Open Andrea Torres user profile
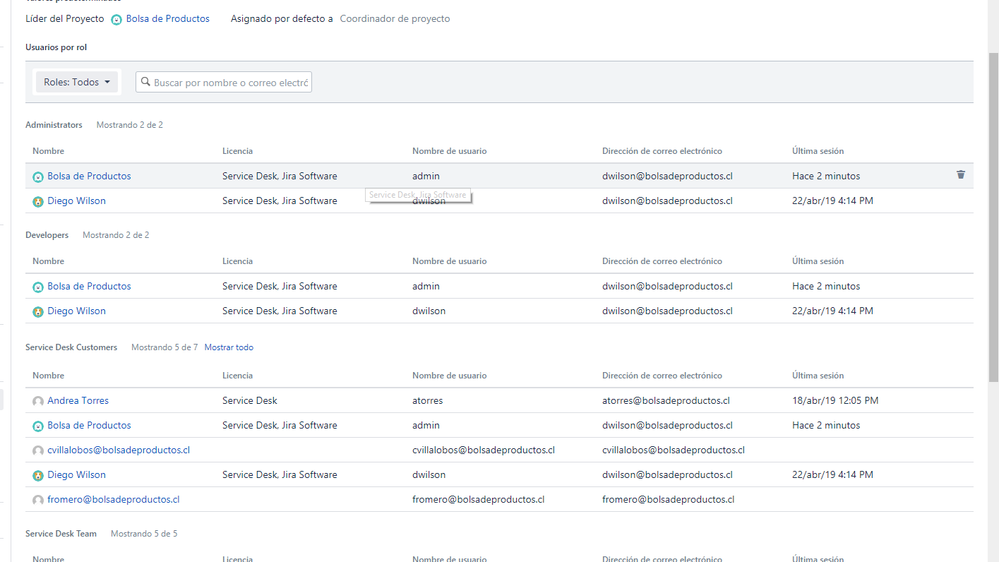The width and height of the screenshot is (999, 562). point(78,400)
